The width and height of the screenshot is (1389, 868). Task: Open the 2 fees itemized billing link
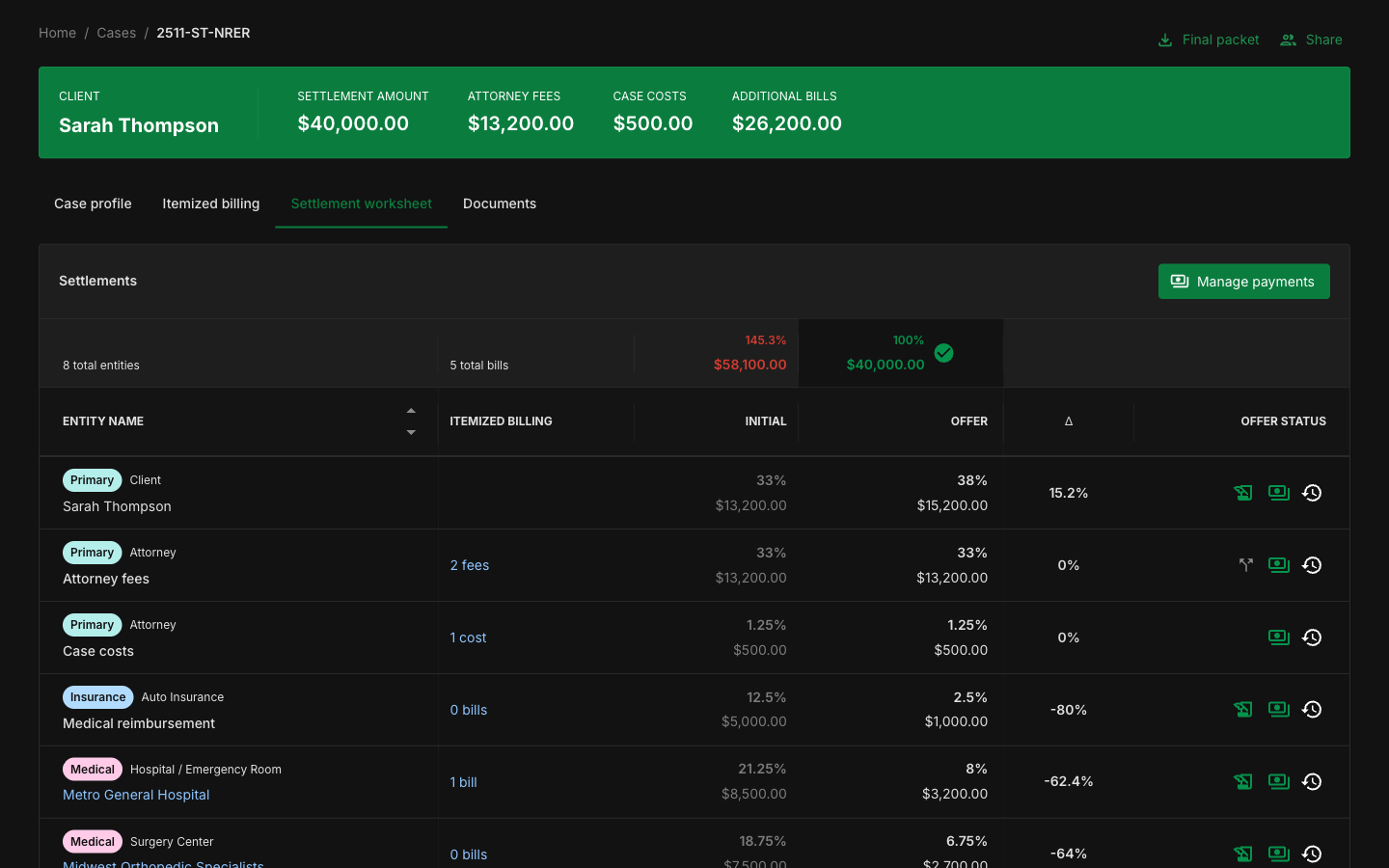469,565
